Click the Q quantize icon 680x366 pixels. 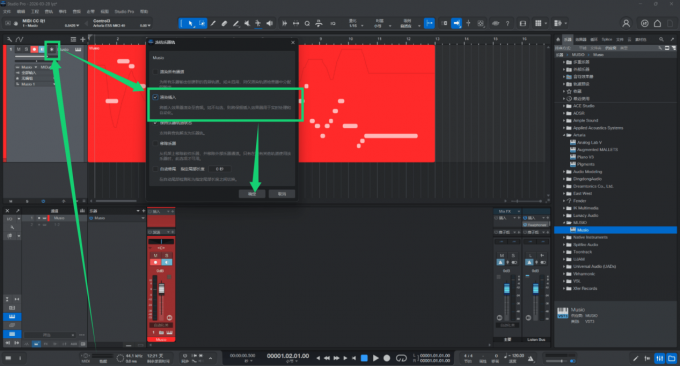tap(307, 23)
